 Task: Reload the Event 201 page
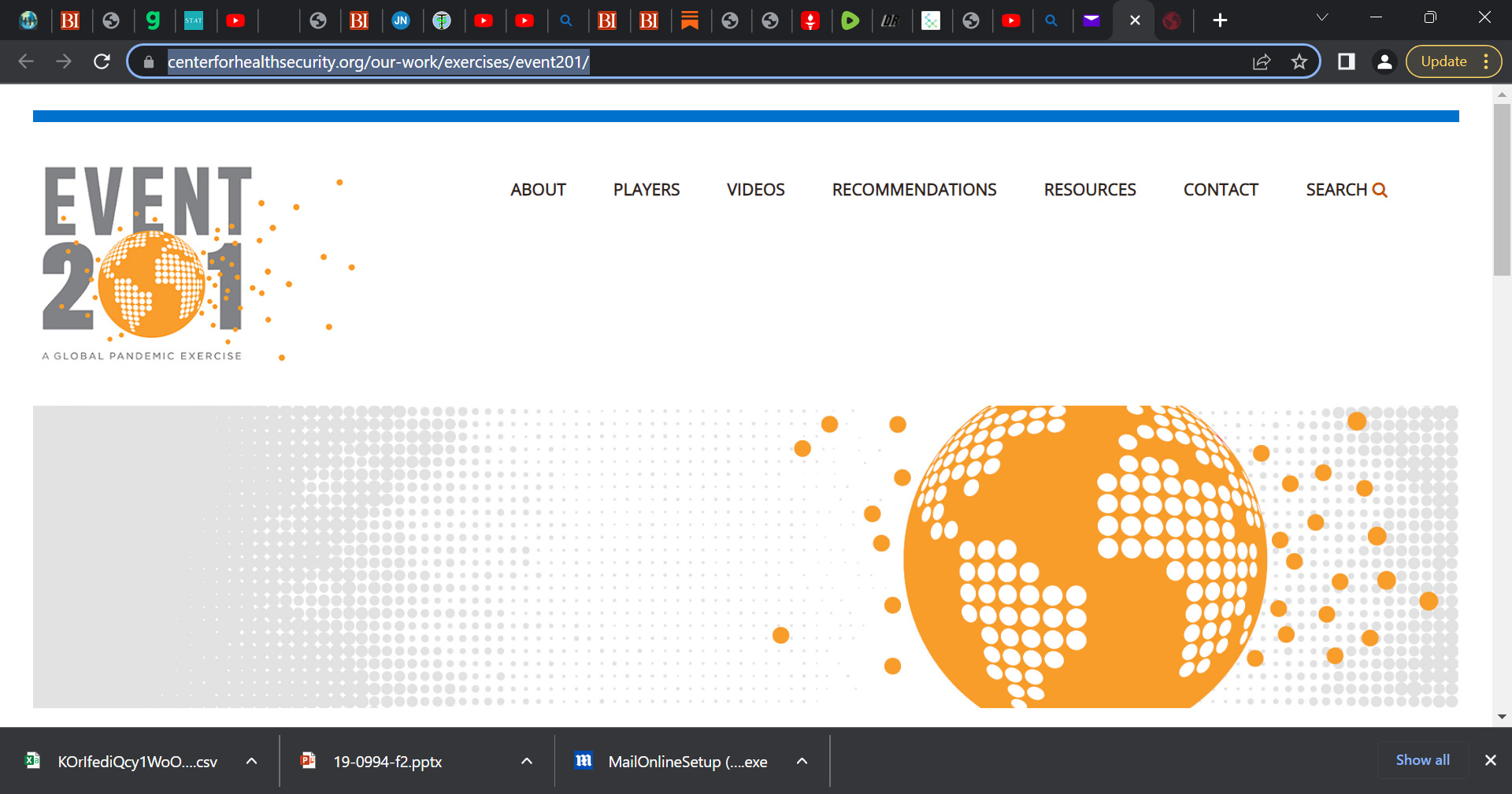pyautogui.click(x=102, y=61)
